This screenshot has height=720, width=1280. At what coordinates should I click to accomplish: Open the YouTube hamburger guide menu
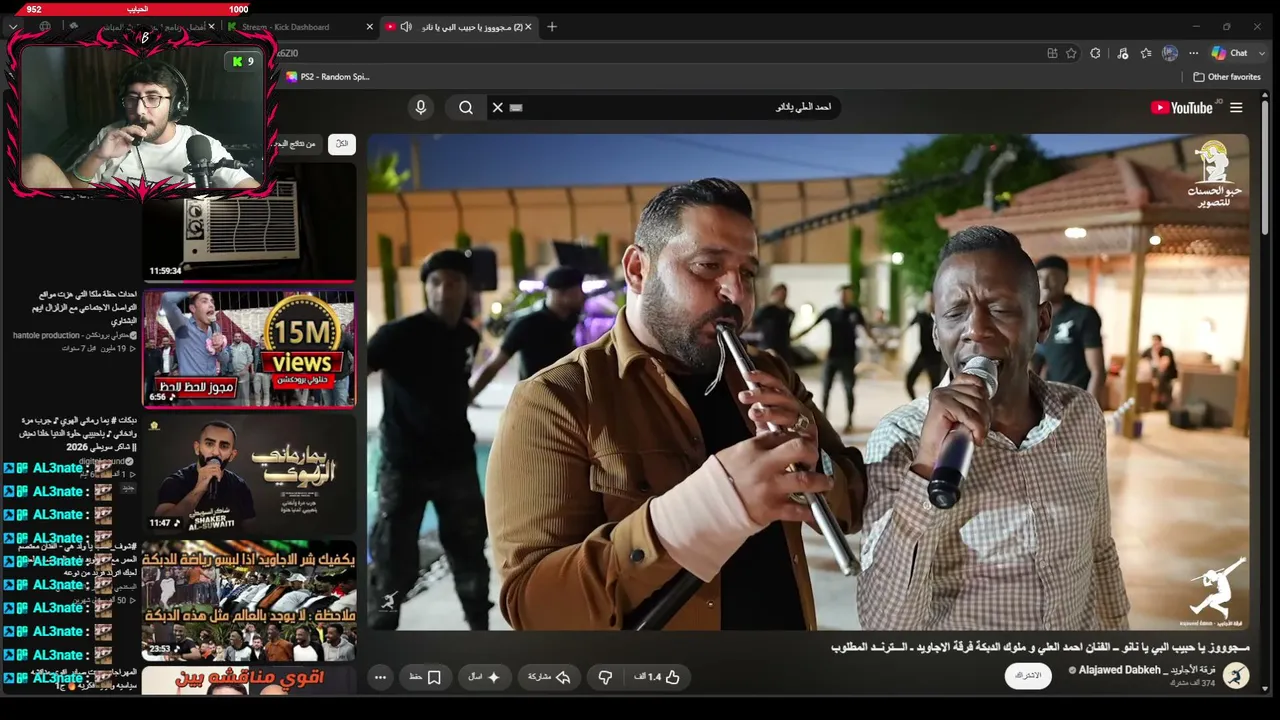point(1236,108)
